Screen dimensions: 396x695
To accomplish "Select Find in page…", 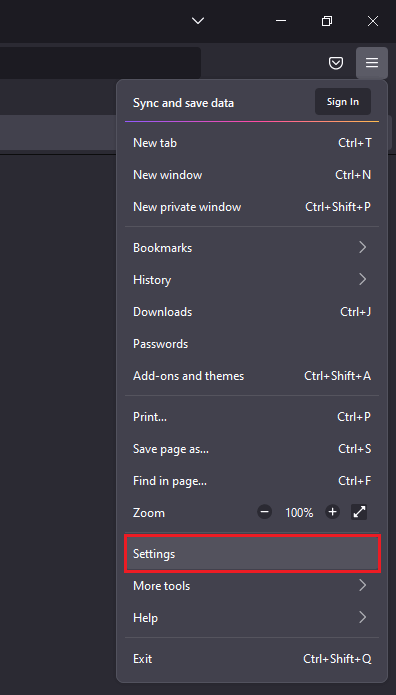I will [252, 480].
